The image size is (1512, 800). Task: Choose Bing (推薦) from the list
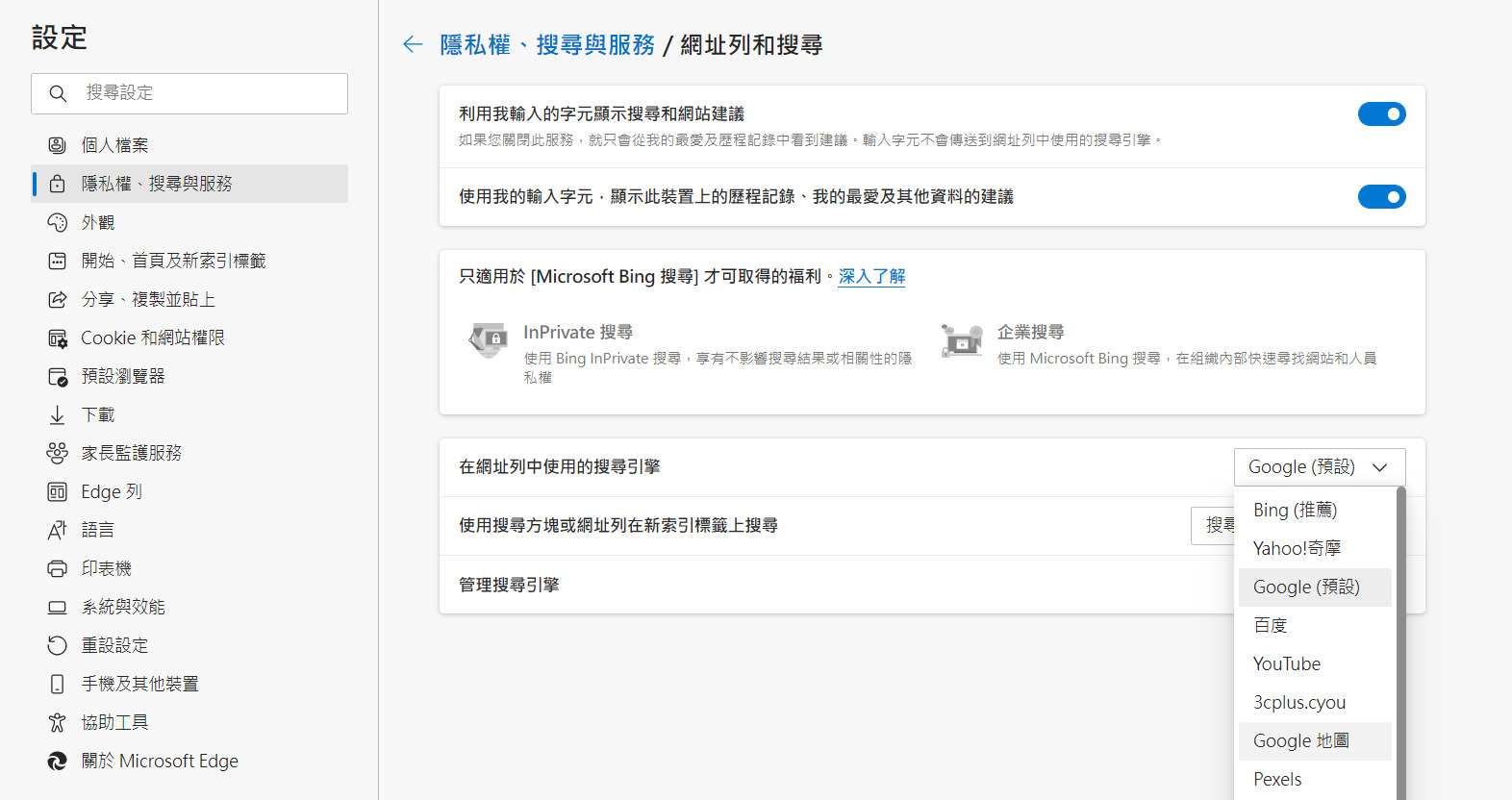pos(1315,510)
